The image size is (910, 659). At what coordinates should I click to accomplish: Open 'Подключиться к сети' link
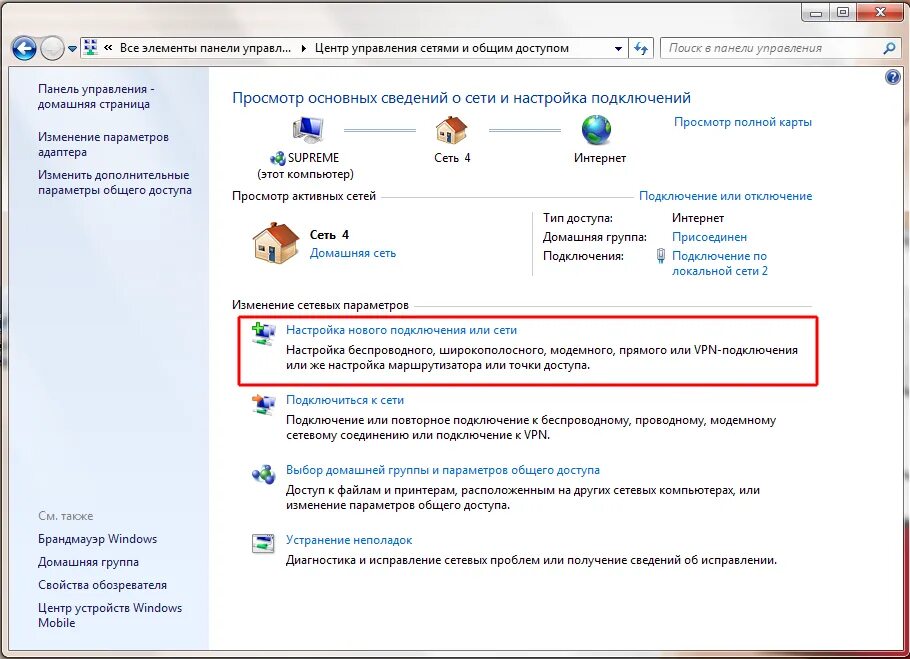[x=345, y=400]
